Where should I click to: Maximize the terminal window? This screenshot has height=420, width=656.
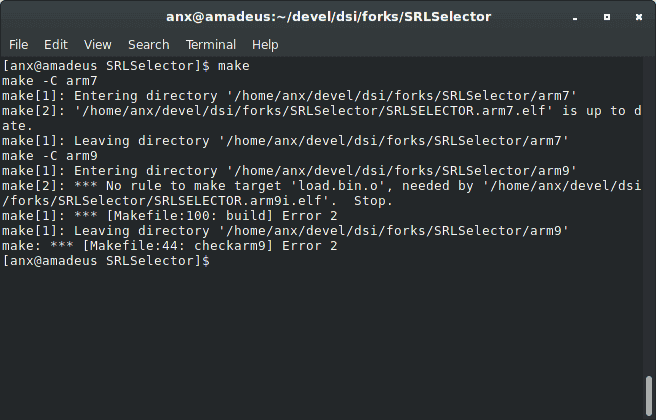607,17
